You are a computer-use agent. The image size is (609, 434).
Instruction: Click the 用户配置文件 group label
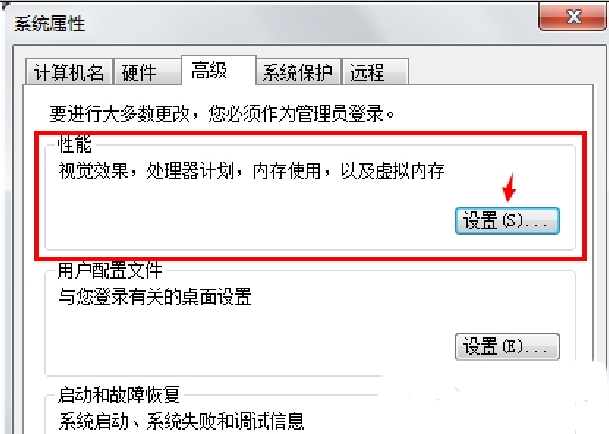pyautogui.click(x=110, y=270)
